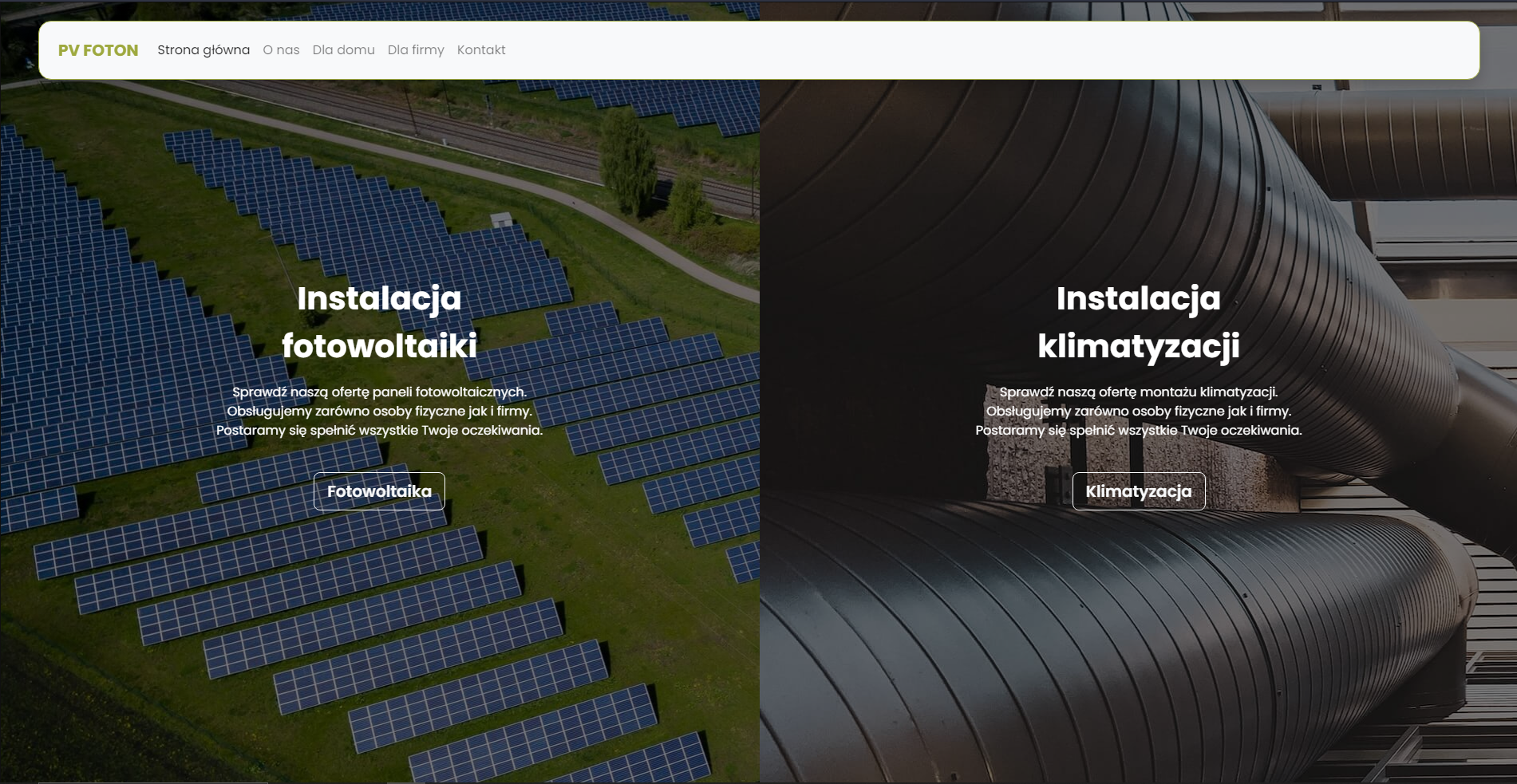Open the Kontakt page link
Screen dimensions: 1517x784
tap(481, 50)
